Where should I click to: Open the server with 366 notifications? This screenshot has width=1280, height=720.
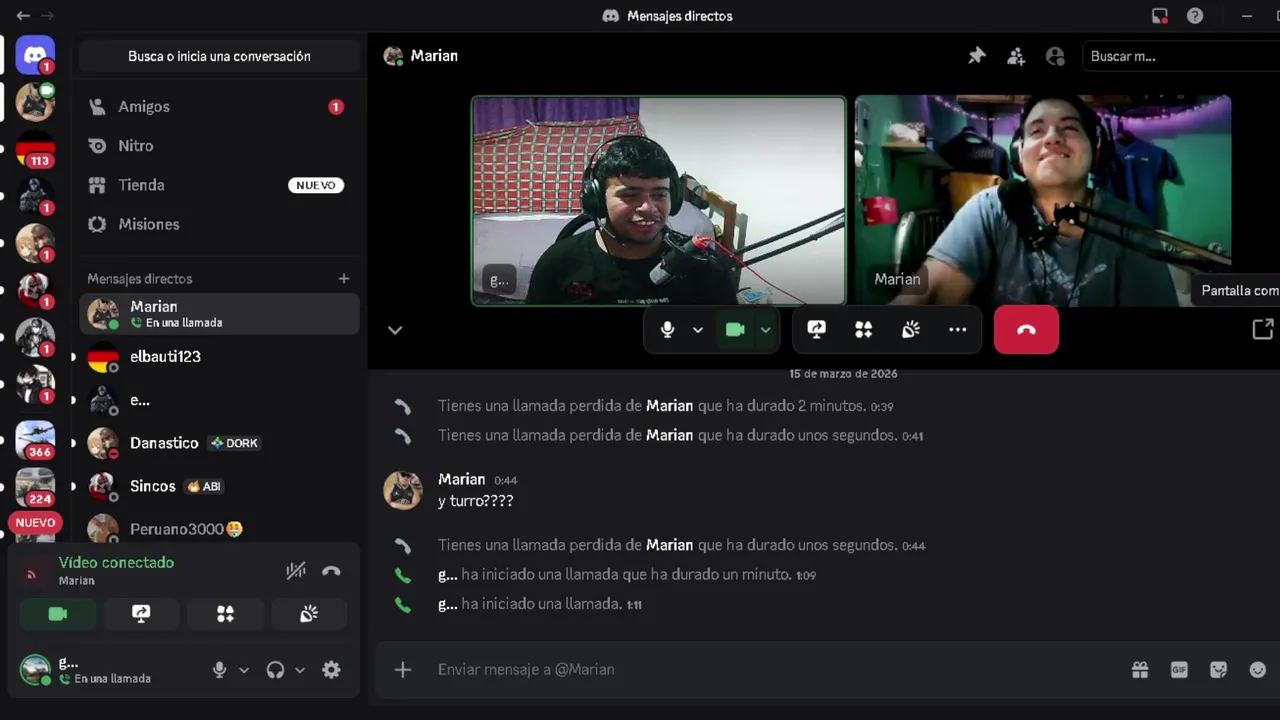click(35, 440)
